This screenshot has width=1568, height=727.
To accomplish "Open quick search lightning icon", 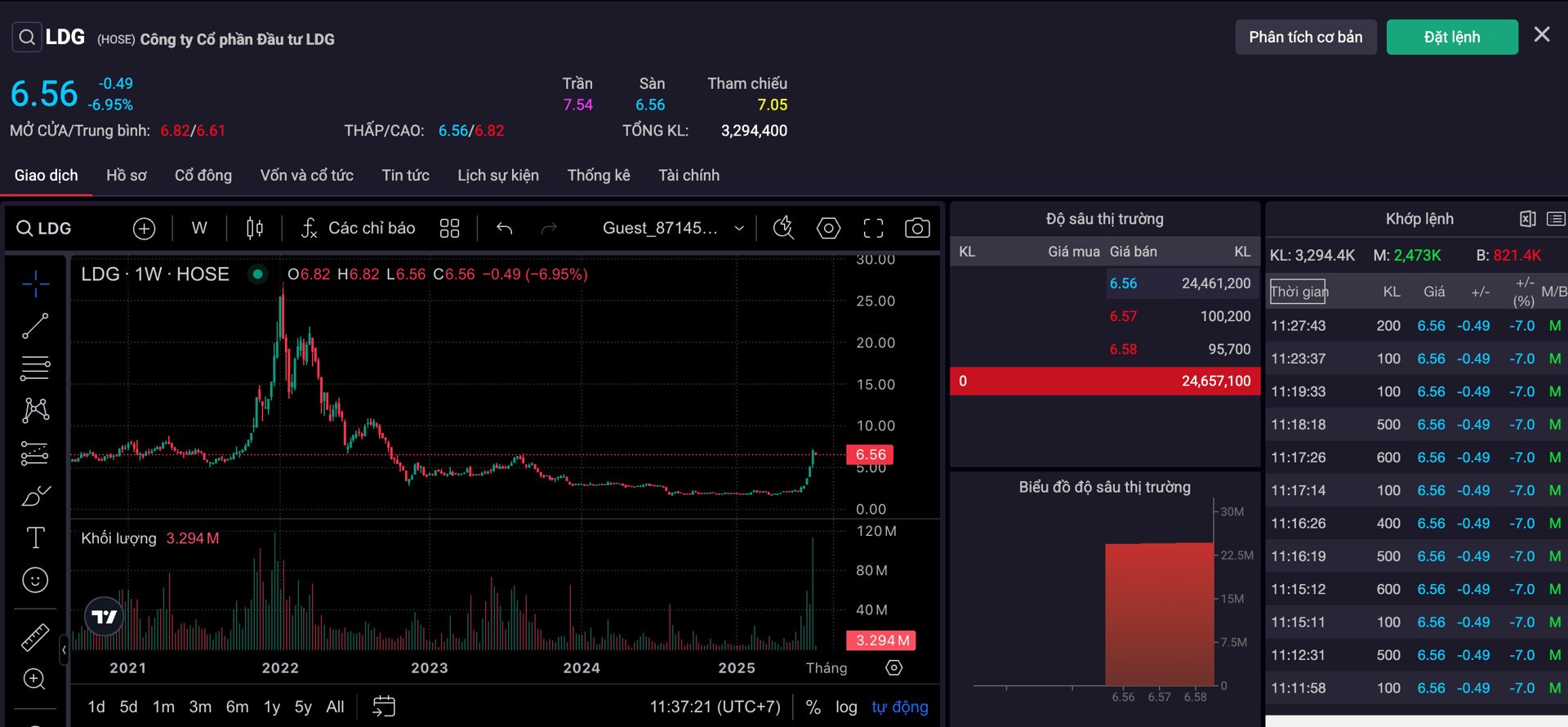I will coord(784,229).
